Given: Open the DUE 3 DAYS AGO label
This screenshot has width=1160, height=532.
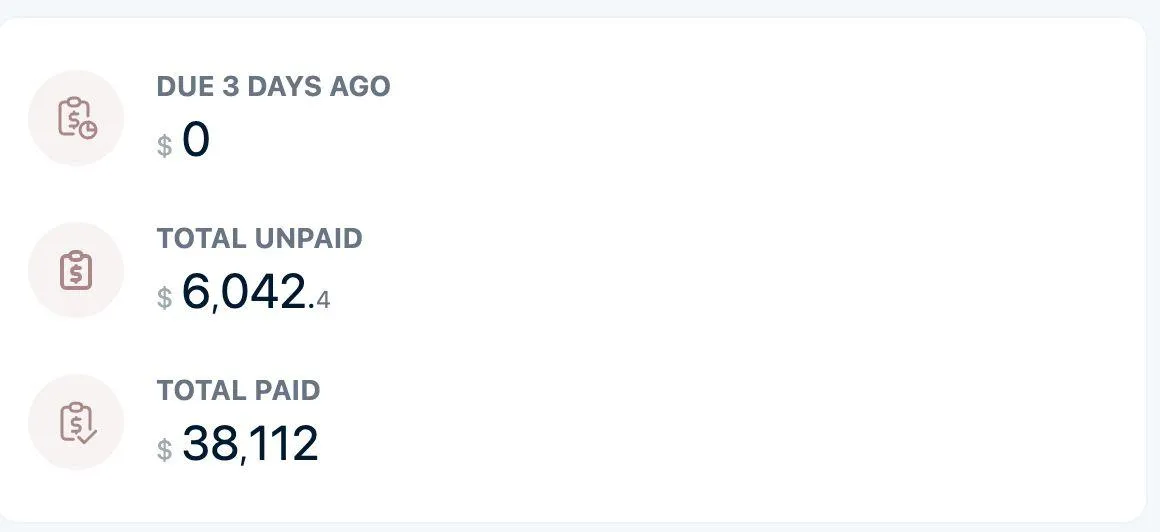Looking at the screenshot, I should tap(273, 87).
